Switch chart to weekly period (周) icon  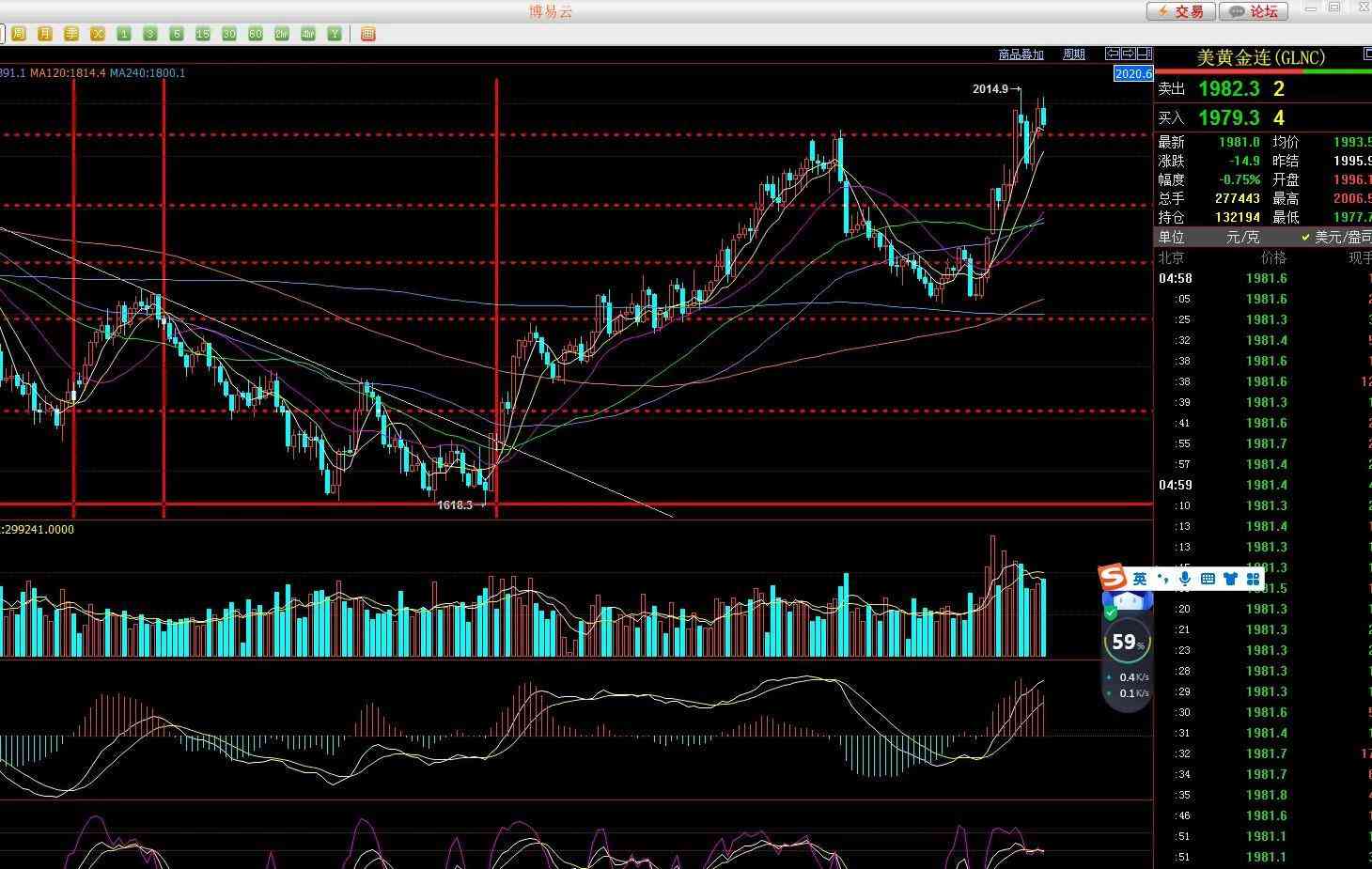point(18,34)
